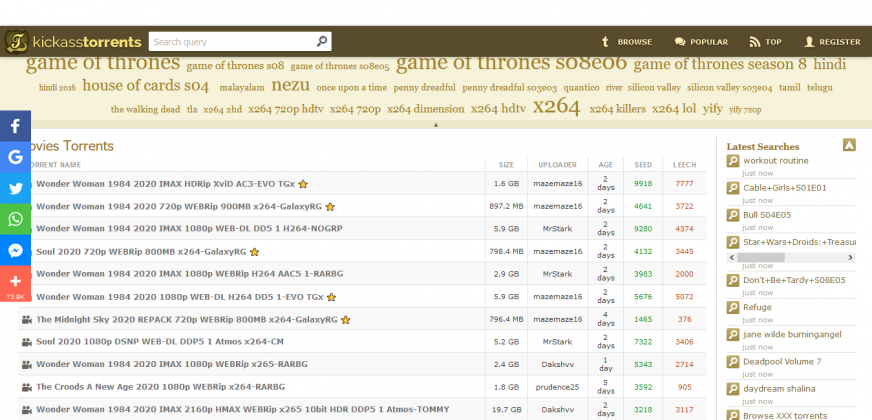This screenshot has width=872, height=420.
Task: Click movie icon beside Soul 2020 1080p DSNP row
Action: 26,342
